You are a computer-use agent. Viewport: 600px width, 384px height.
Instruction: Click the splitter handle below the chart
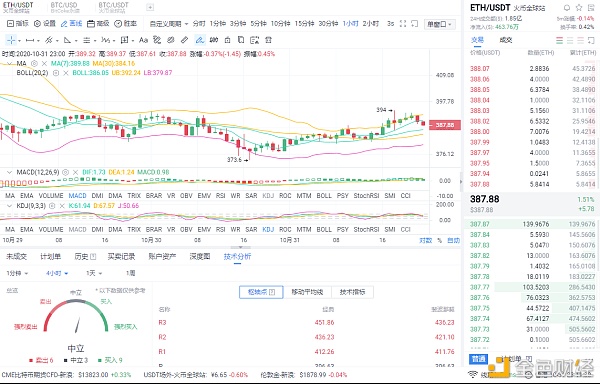point(240,247)
